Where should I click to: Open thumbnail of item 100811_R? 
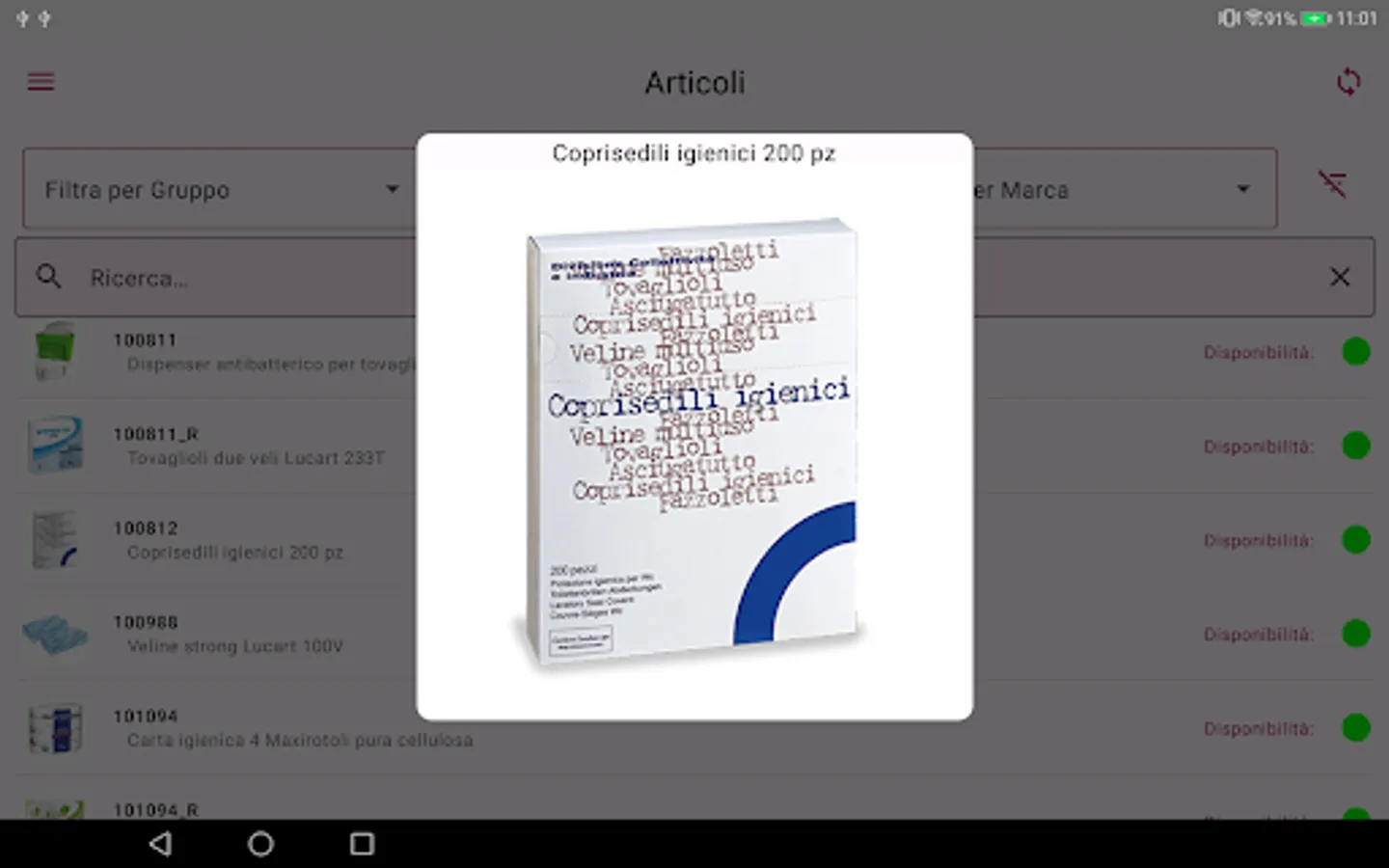(55, 446)
